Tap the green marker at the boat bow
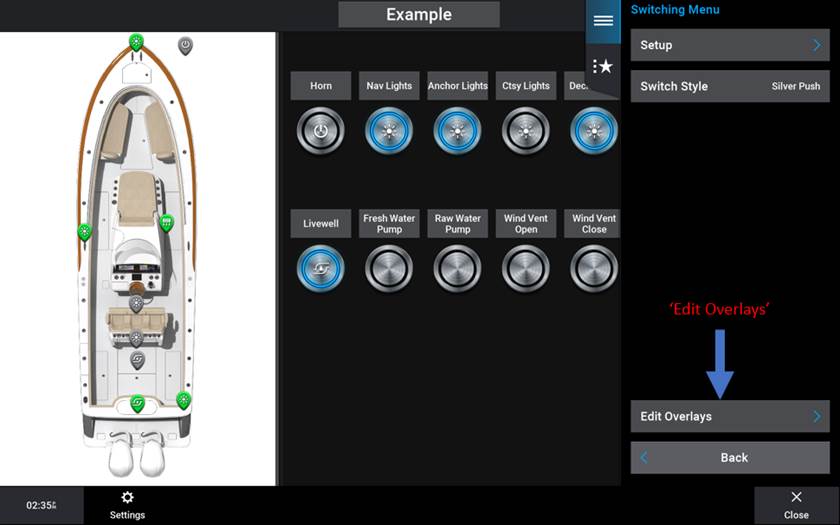 tap(136, 42)
